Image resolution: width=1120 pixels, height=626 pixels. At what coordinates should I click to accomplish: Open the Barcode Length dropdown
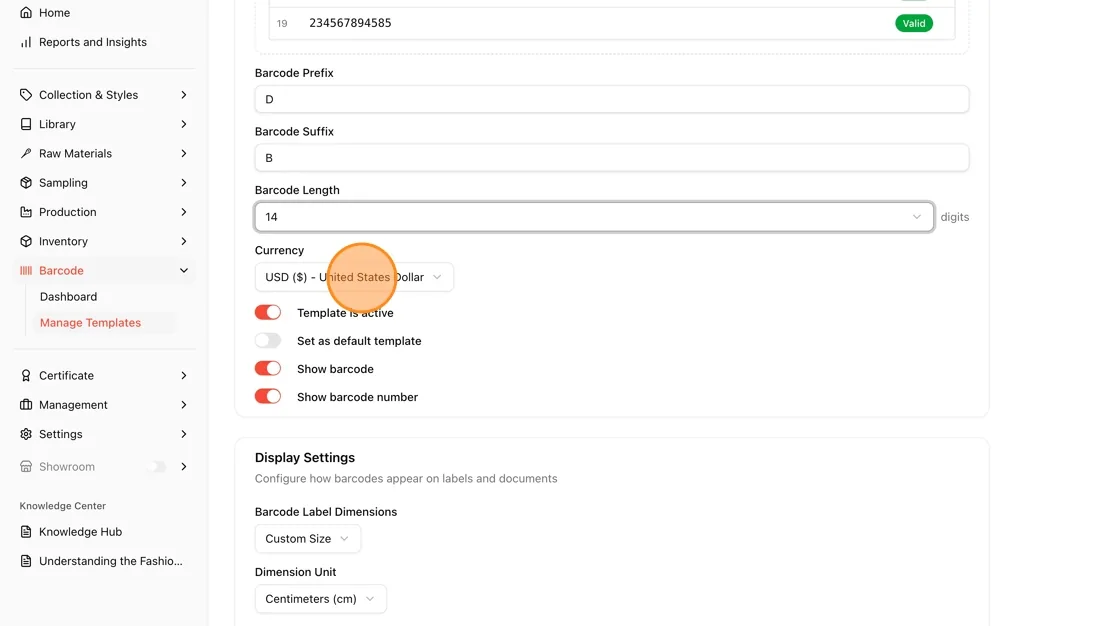coord(594,217)
